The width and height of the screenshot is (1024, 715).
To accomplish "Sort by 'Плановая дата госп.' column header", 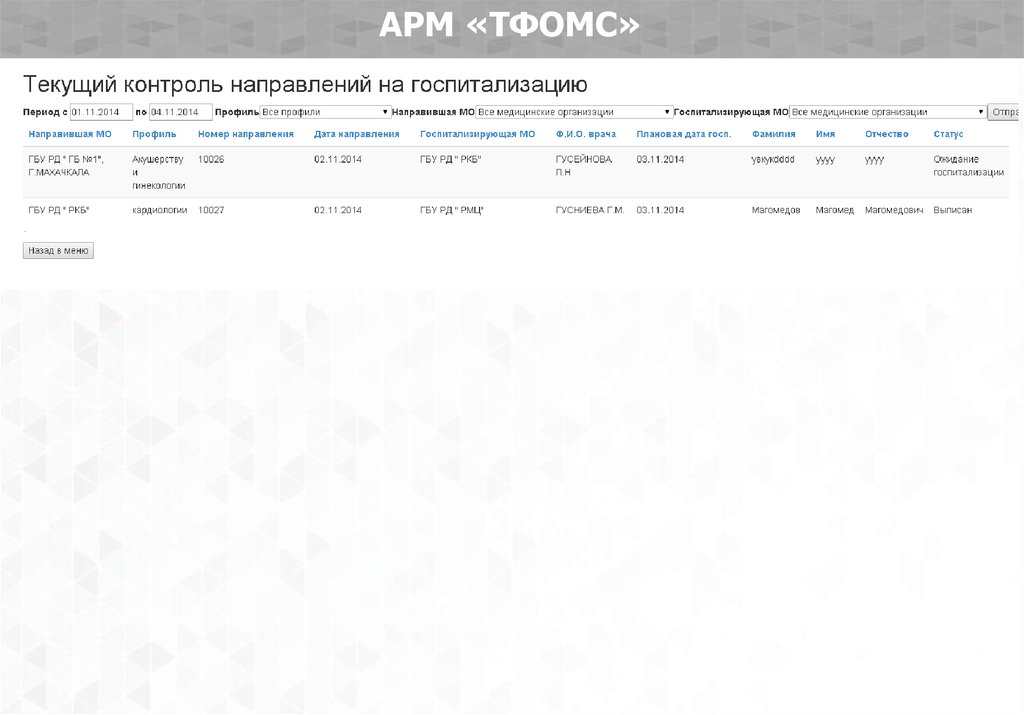I will point(684,134).
